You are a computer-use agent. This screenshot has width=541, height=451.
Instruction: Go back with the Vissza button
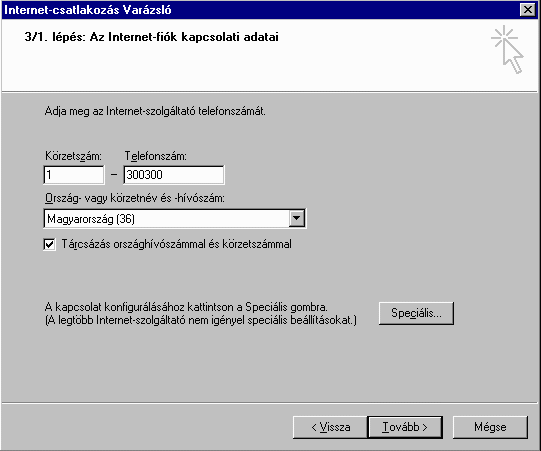coord(330,427)
